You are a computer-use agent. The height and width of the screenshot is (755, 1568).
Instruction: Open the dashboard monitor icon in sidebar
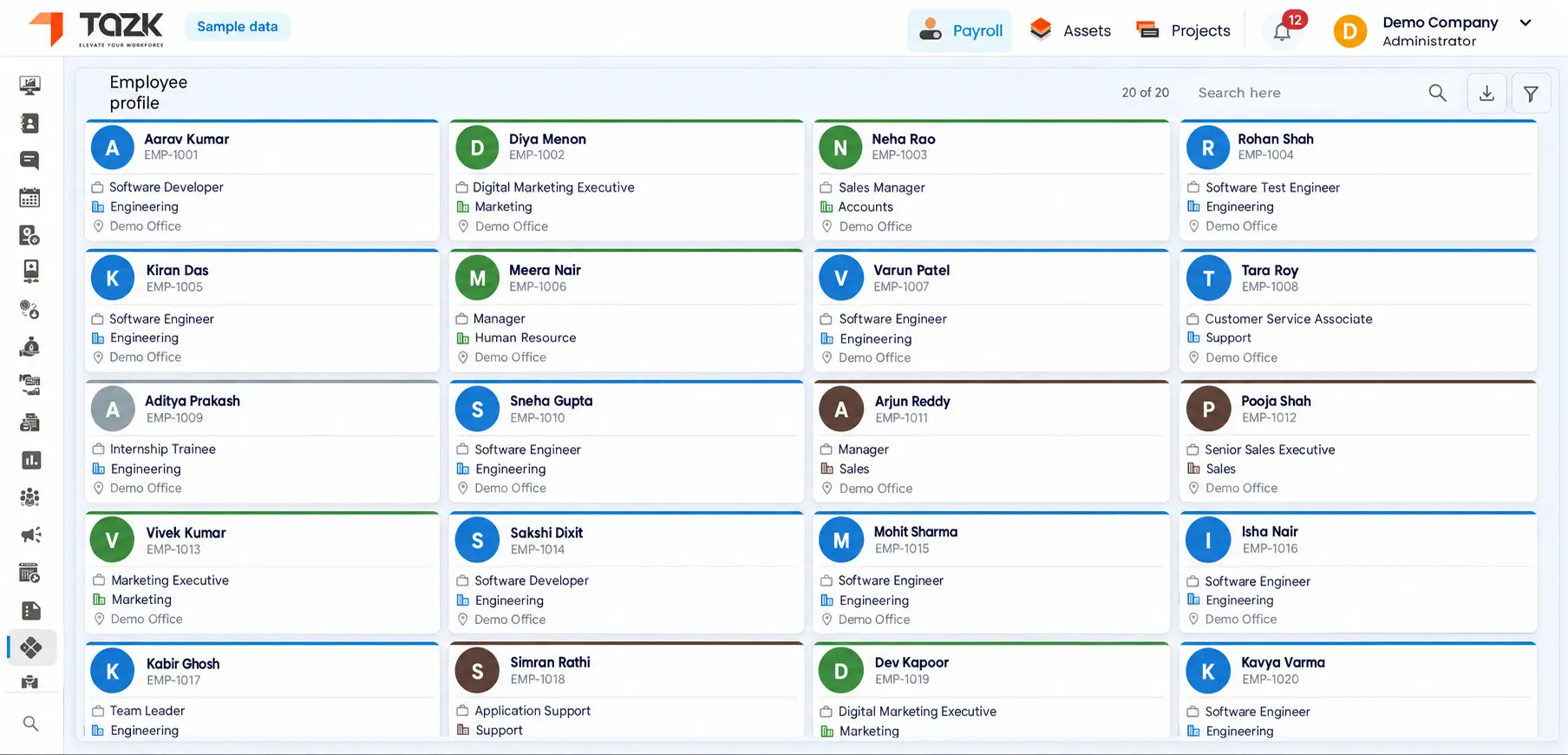(29, 85)
